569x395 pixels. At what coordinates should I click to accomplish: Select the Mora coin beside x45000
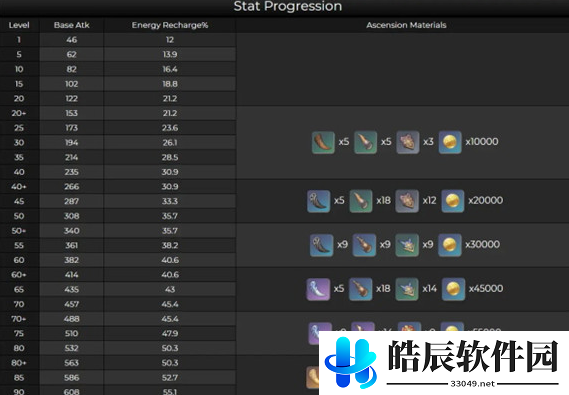[454, 289]
